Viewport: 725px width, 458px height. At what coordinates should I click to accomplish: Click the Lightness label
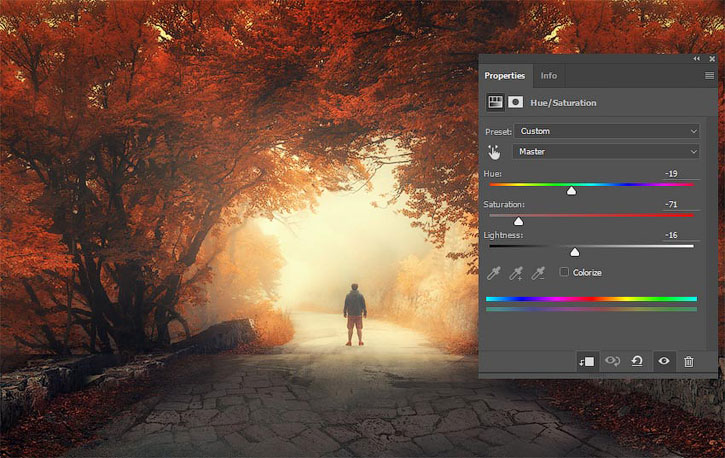[x=503, y=235]
